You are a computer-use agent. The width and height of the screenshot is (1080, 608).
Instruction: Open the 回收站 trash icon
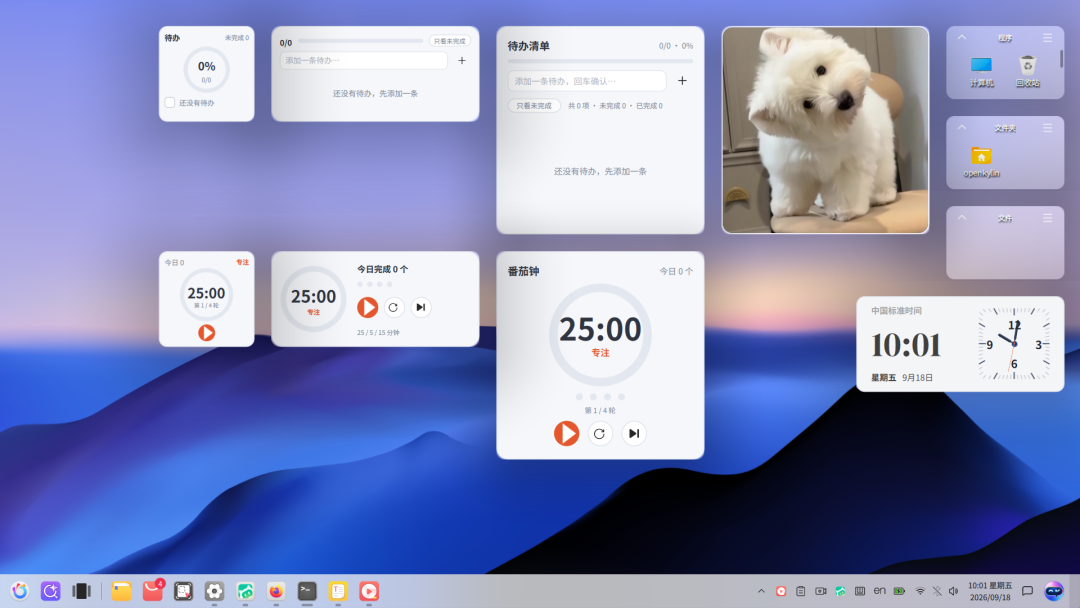pyautogui.click(x=1028, y=71)
